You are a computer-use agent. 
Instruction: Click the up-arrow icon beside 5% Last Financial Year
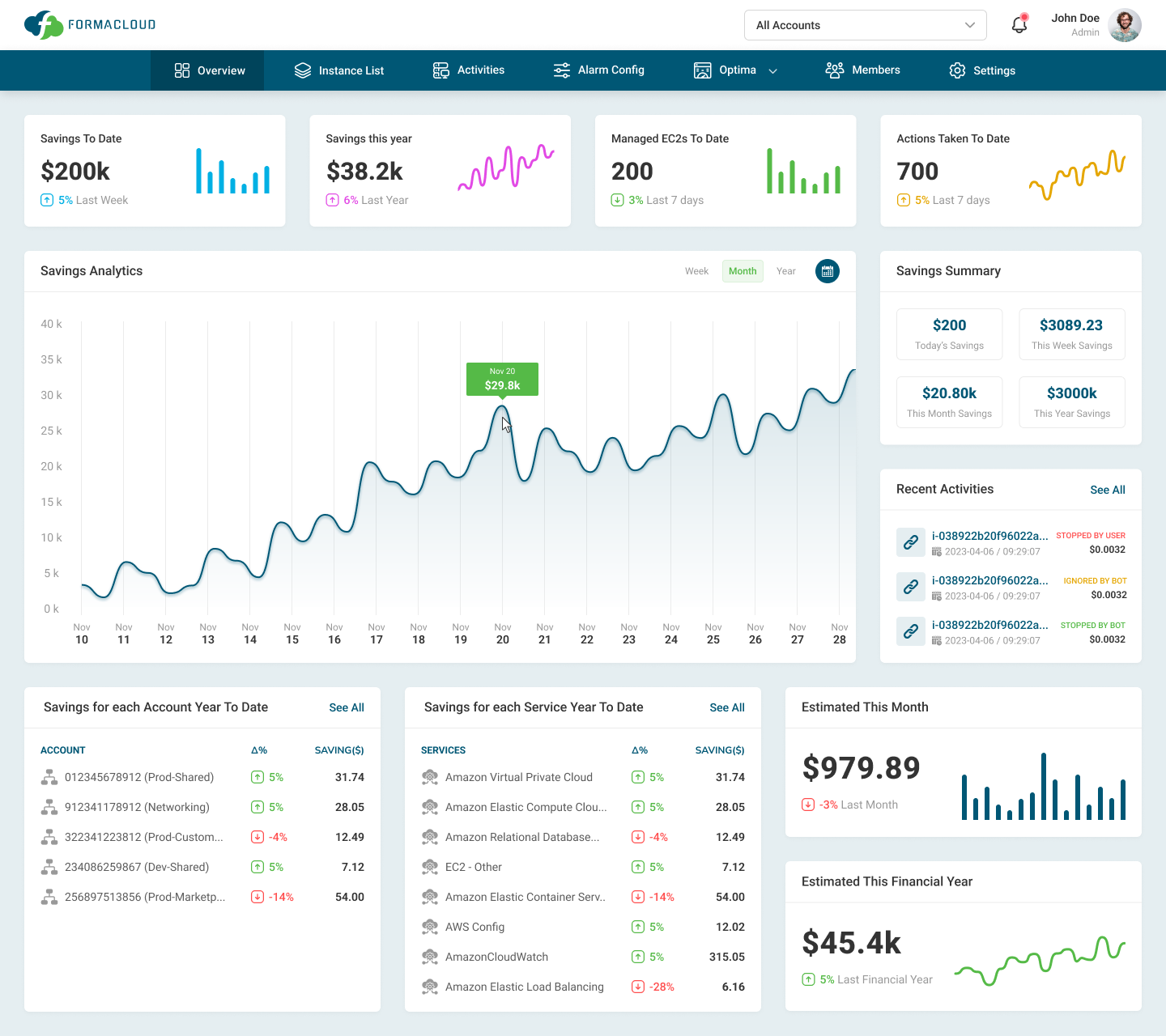click(808, 979)
